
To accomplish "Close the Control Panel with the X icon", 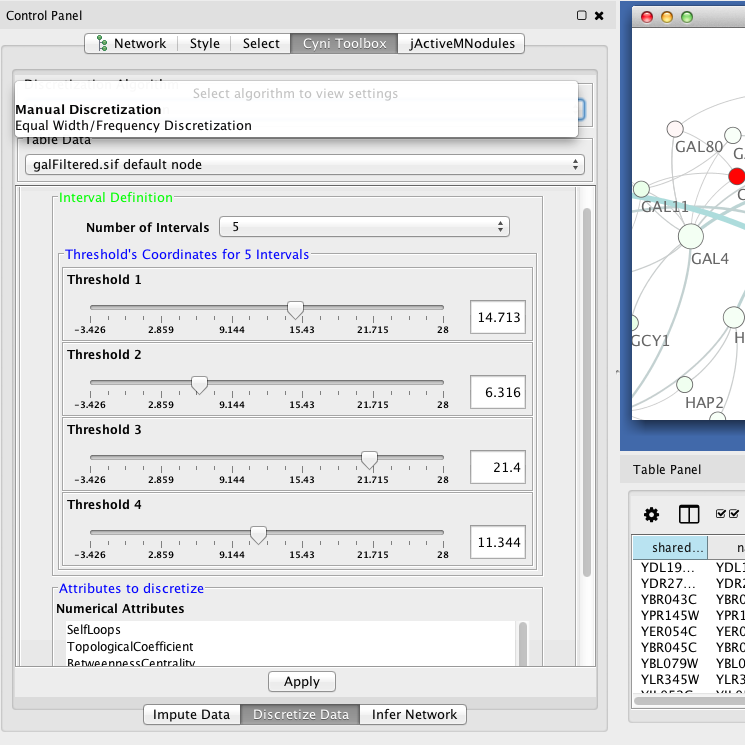I will pos(599,16).
